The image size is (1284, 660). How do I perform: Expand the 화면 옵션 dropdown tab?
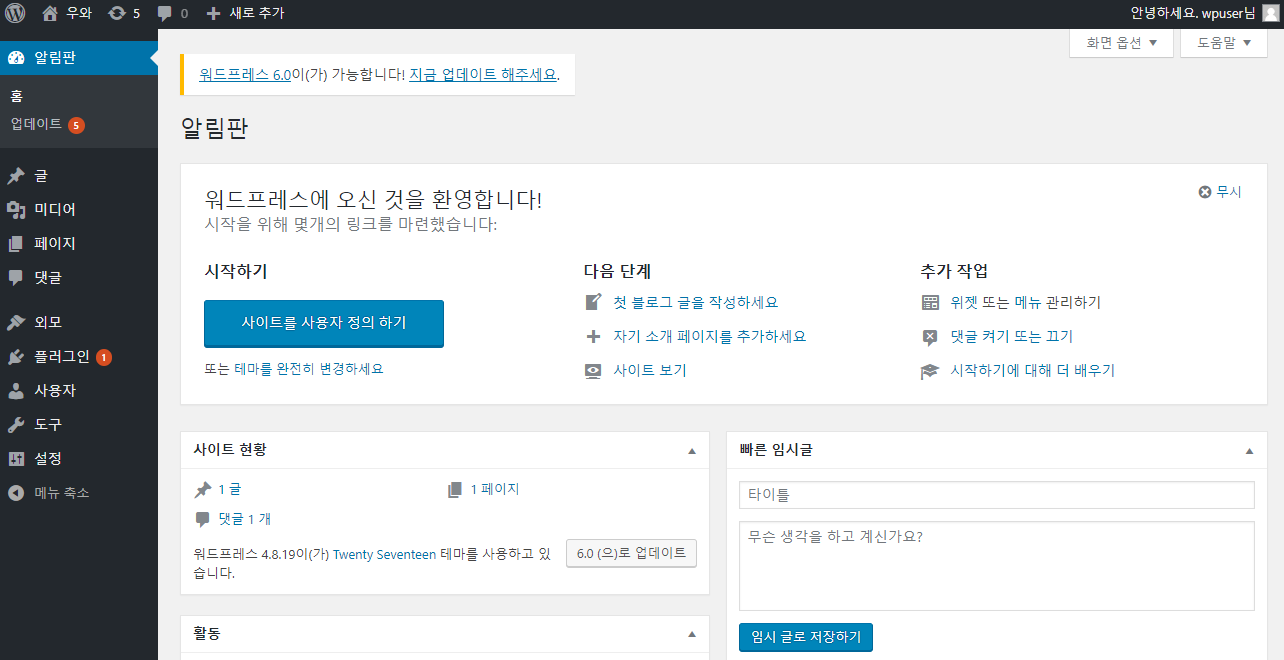[x=1121, y=43]
